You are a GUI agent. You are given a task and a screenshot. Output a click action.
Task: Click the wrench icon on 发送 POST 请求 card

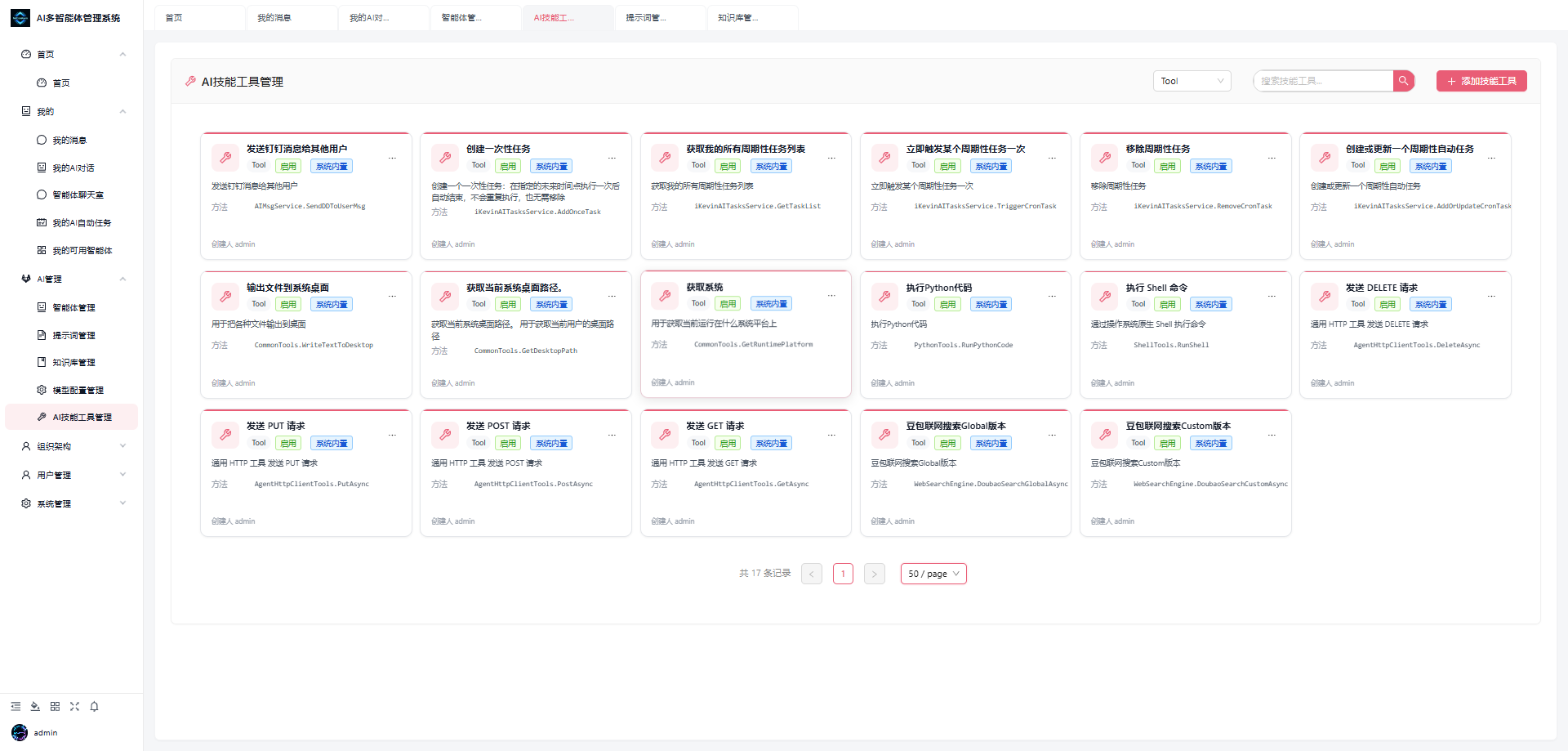445,435
